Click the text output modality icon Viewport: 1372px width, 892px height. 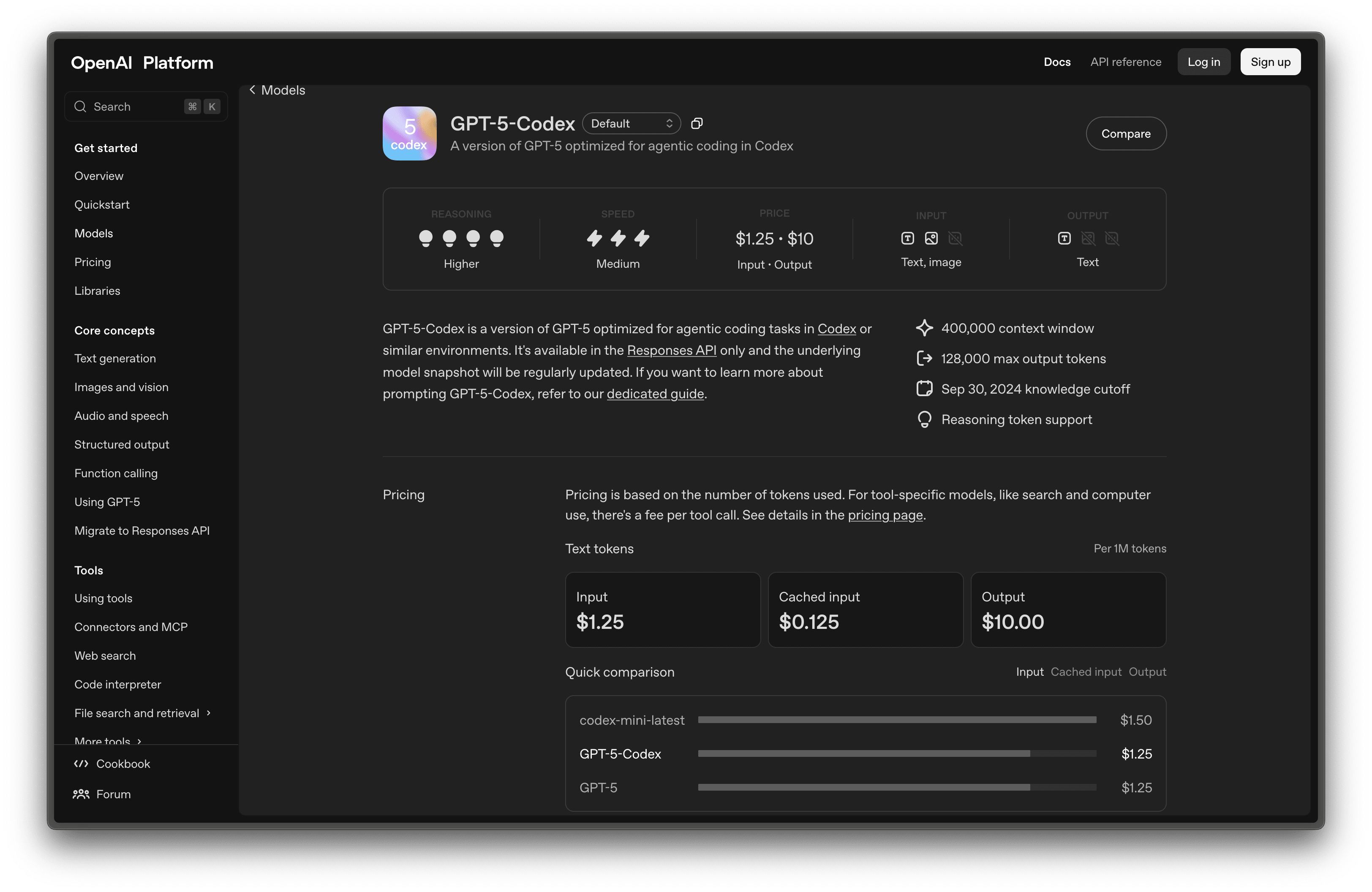coord(1064,238)
